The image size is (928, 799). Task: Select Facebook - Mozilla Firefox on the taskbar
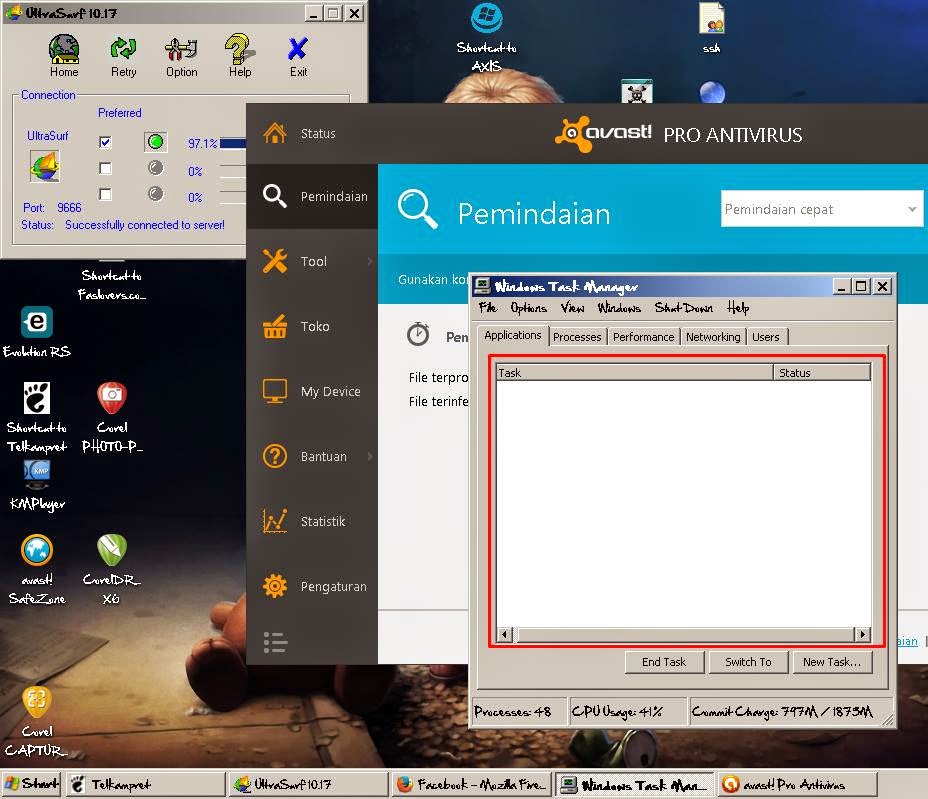tap(470, 784)
